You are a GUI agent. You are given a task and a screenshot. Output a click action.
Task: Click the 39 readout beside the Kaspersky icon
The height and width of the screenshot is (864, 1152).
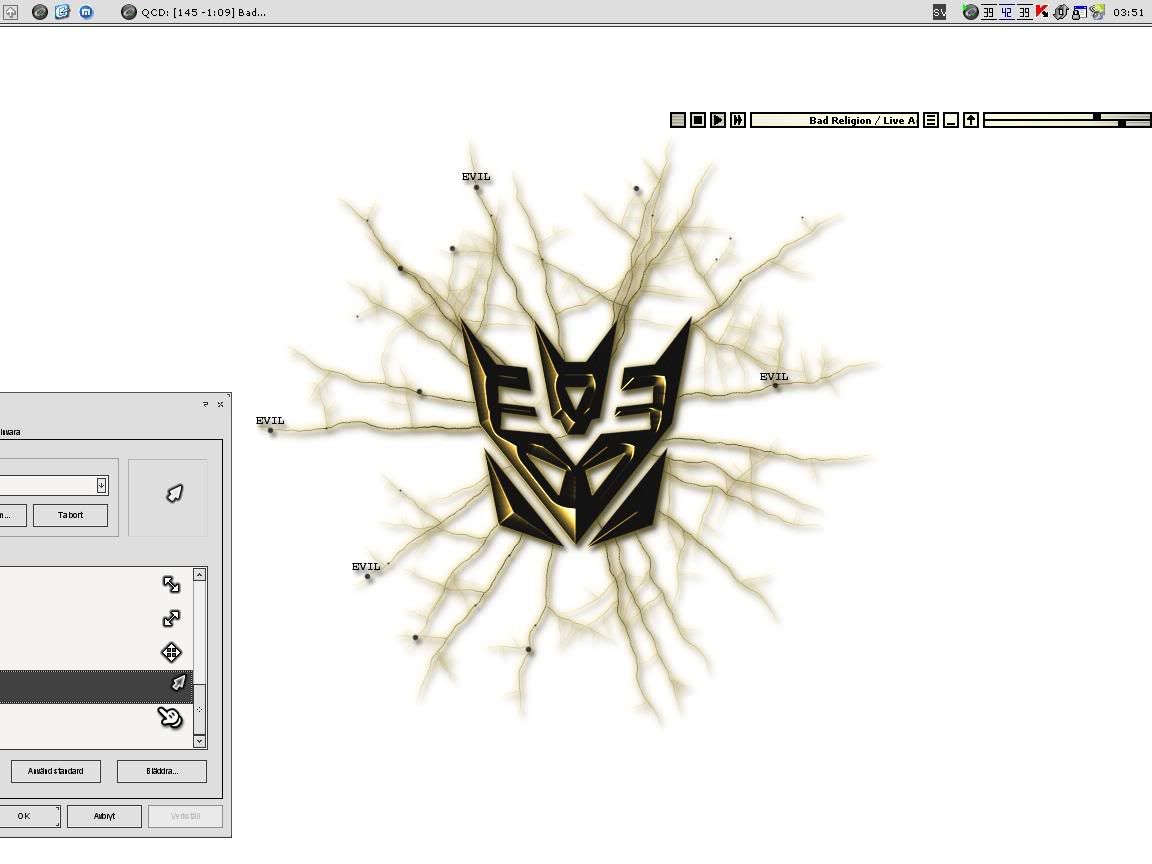pyautogui.click(x=1024, y=12)
